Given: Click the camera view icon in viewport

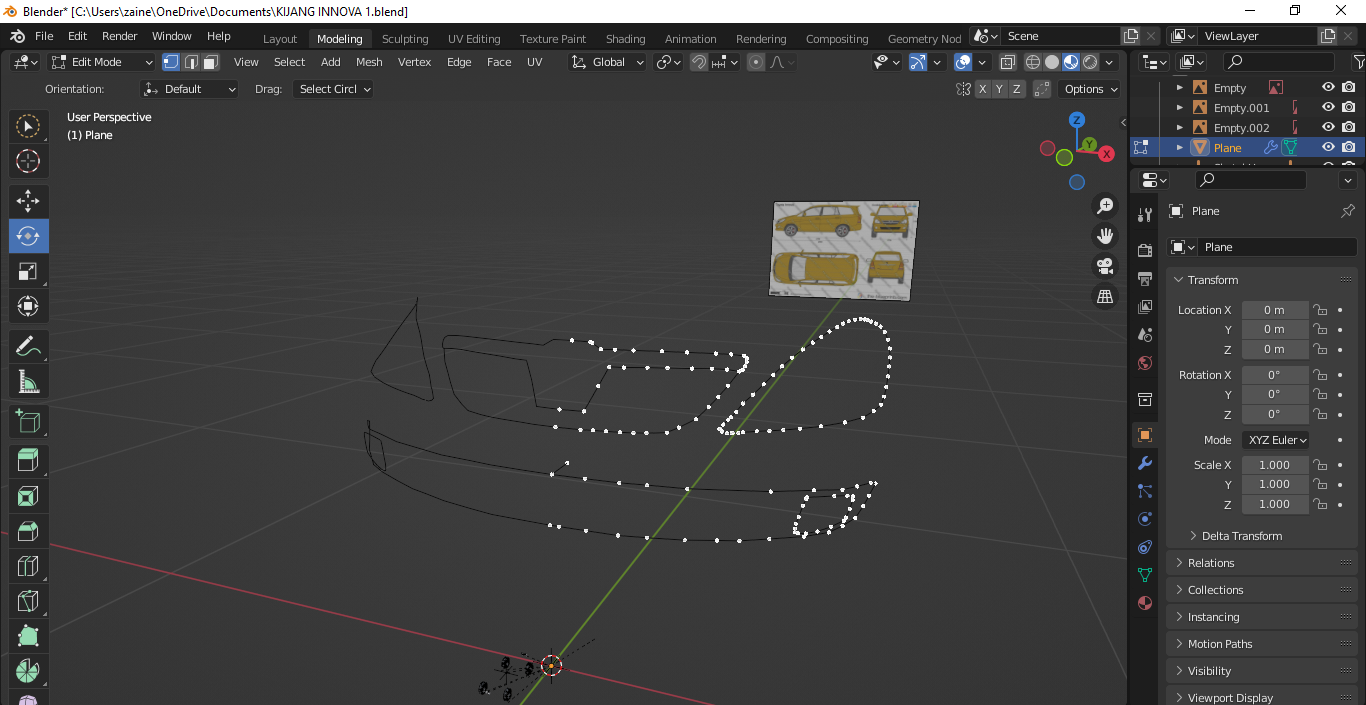Looking at the screenshot, I should pyautogui.click(x=1105, y=266).
